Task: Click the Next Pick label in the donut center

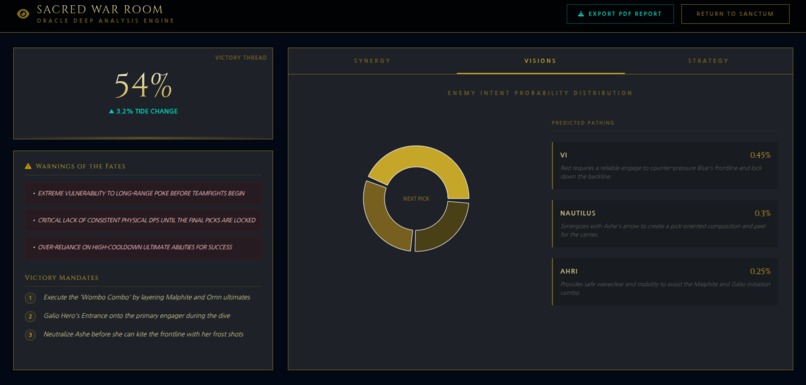Action: [x=416, y=198]
